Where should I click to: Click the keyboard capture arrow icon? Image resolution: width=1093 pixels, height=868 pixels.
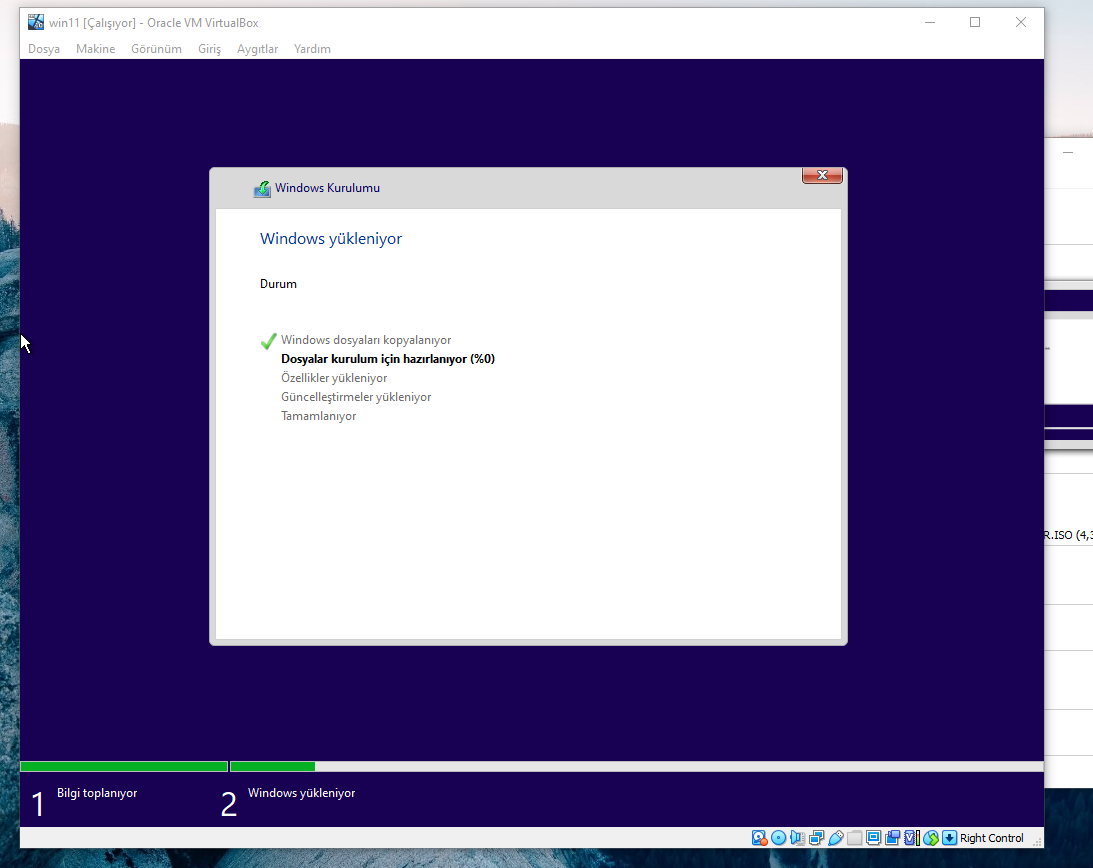tap(949, 838)
